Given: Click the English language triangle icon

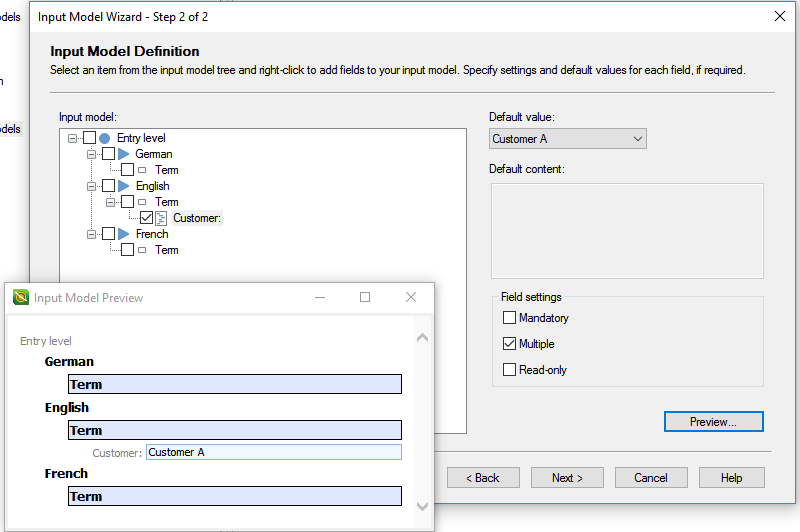Looking at the screenshot, I should click(124, 186).
